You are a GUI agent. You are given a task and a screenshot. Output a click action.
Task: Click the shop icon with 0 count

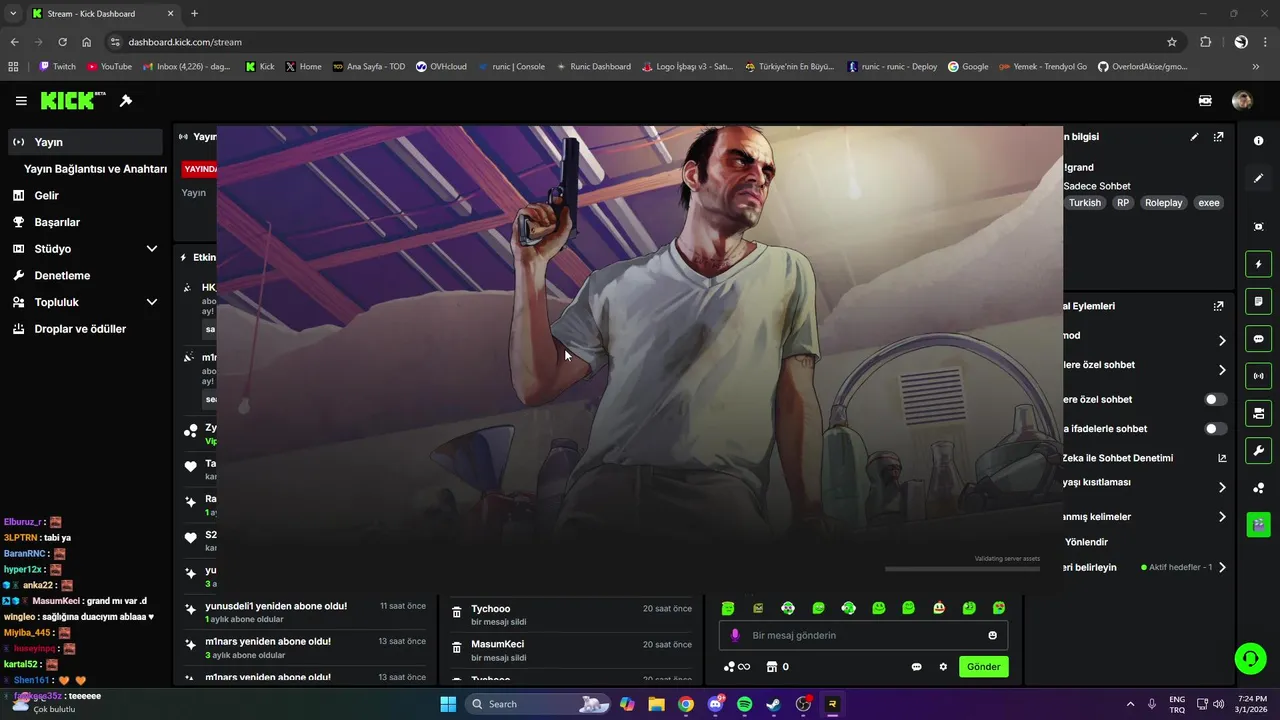click(777, 667)
